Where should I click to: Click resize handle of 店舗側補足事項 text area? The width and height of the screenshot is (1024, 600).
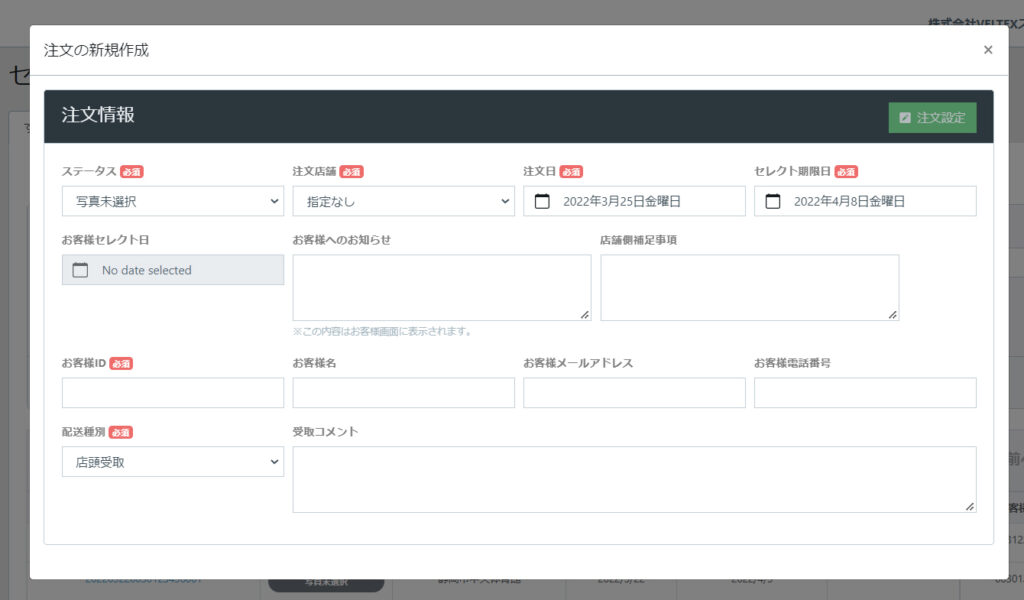(x=892, y=314)
